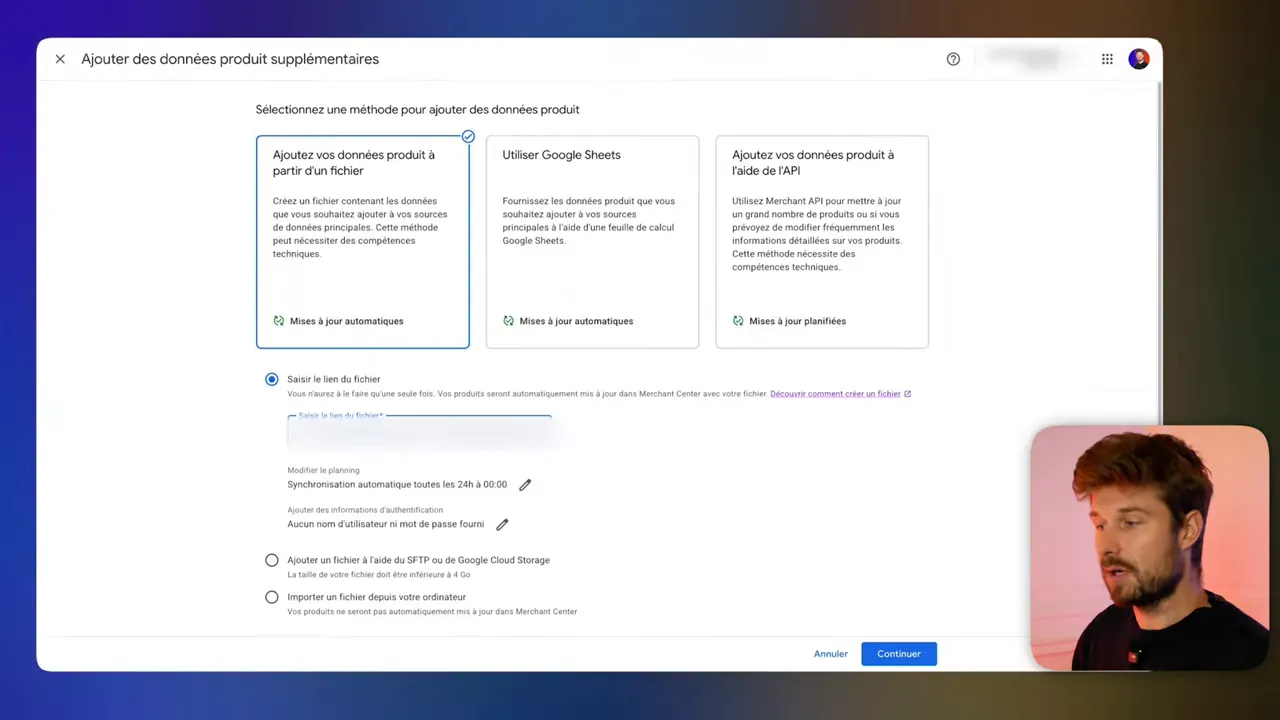This screenshot has height=720, width=1280.
Task: Open the Google apps grid
Action: (x=1107, y=59)
